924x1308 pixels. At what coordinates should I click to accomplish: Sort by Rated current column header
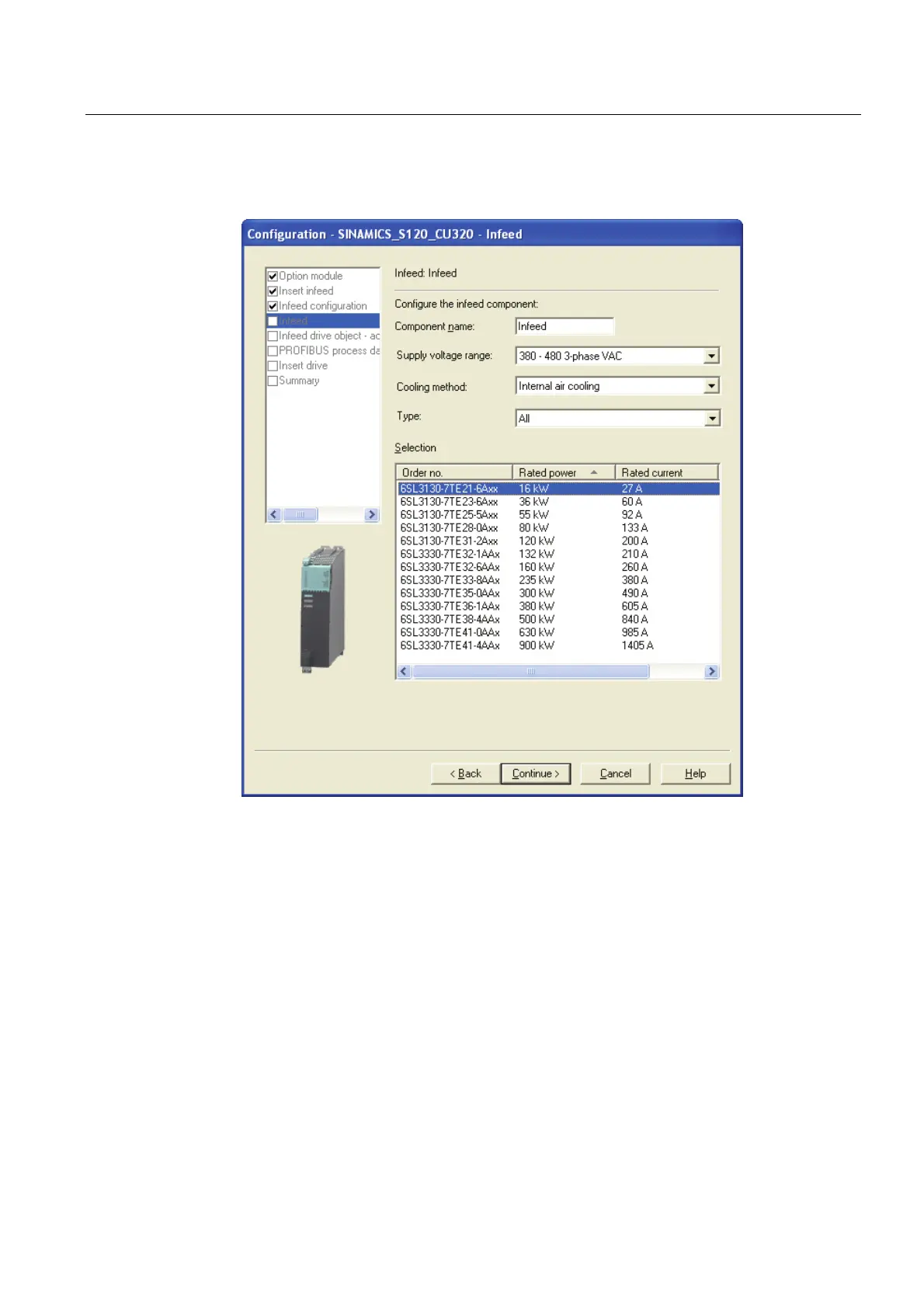pyautogui.click(x=667, y=472)
